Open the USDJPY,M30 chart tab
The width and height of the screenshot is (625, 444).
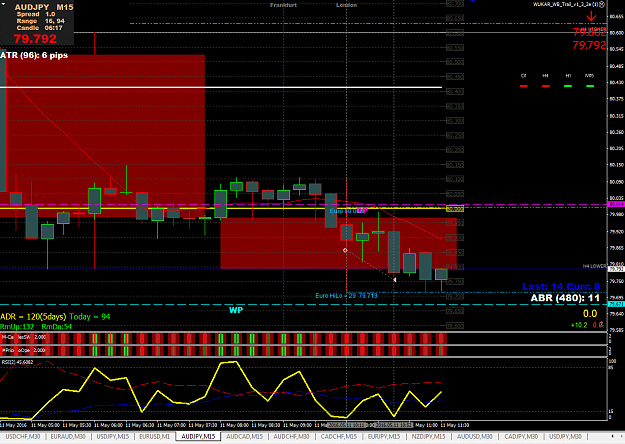tap(565, 436)
